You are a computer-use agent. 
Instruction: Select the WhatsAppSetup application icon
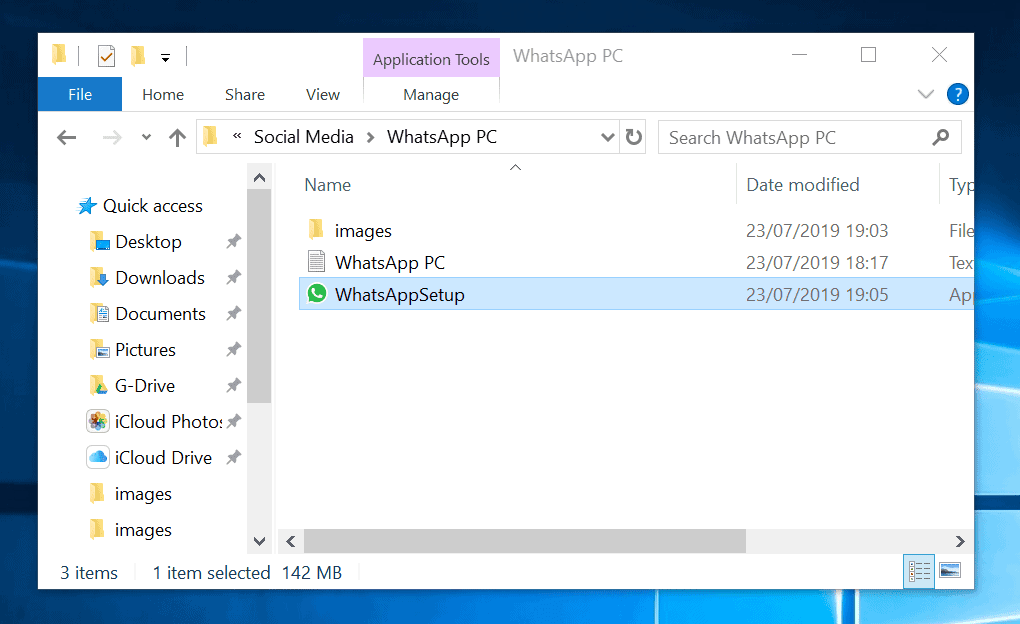(317, 294)
